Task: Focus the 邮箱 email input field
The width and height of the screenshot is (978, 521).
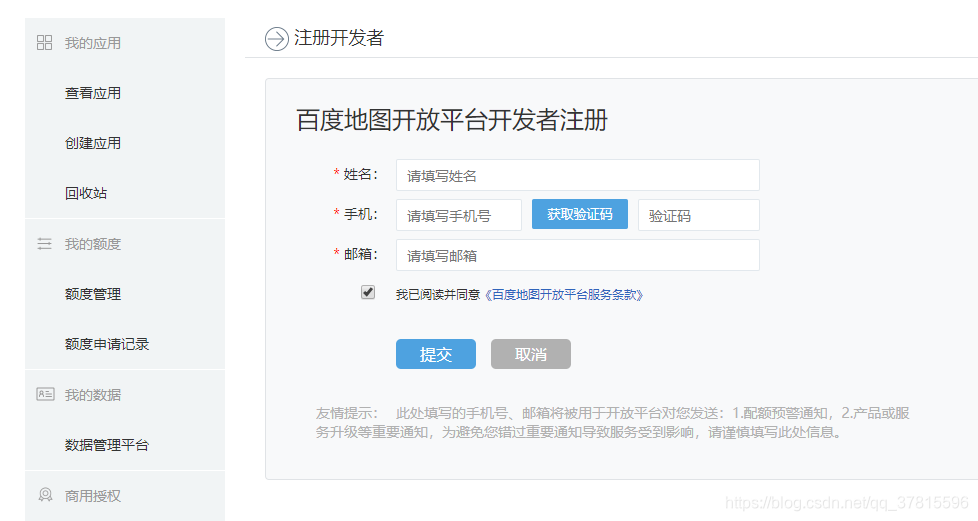Action: click(578, 255)
